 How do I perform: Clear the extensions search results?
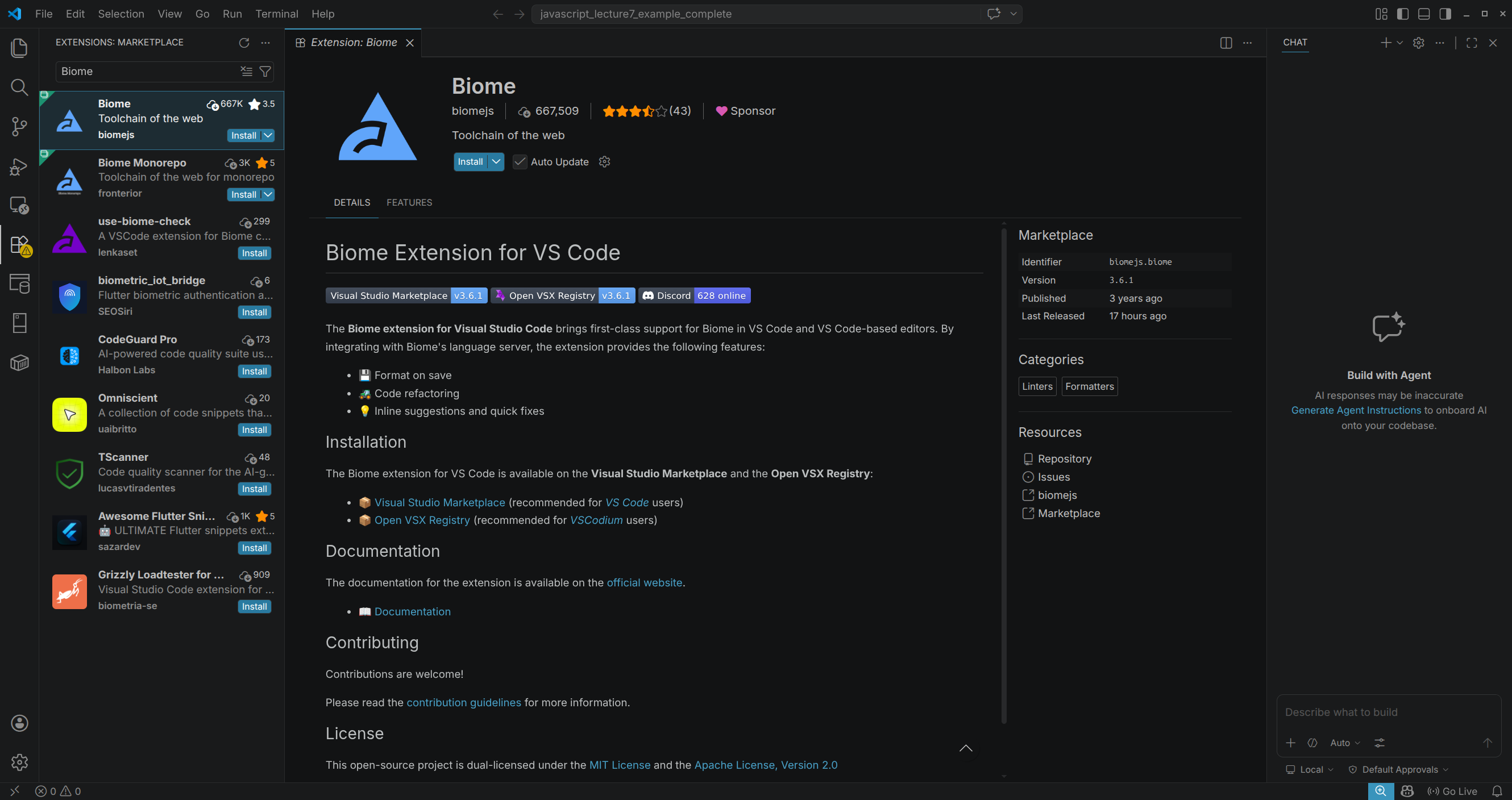(x=247, y=72)
